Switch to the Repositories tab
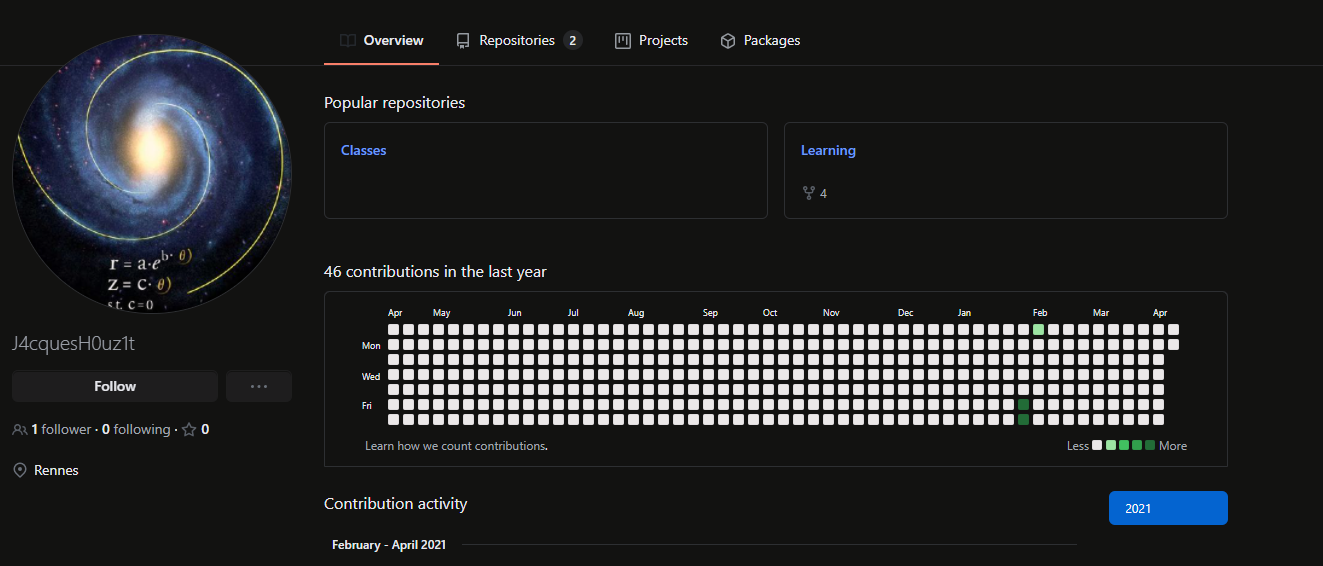1323x566 pixels. 518,41
